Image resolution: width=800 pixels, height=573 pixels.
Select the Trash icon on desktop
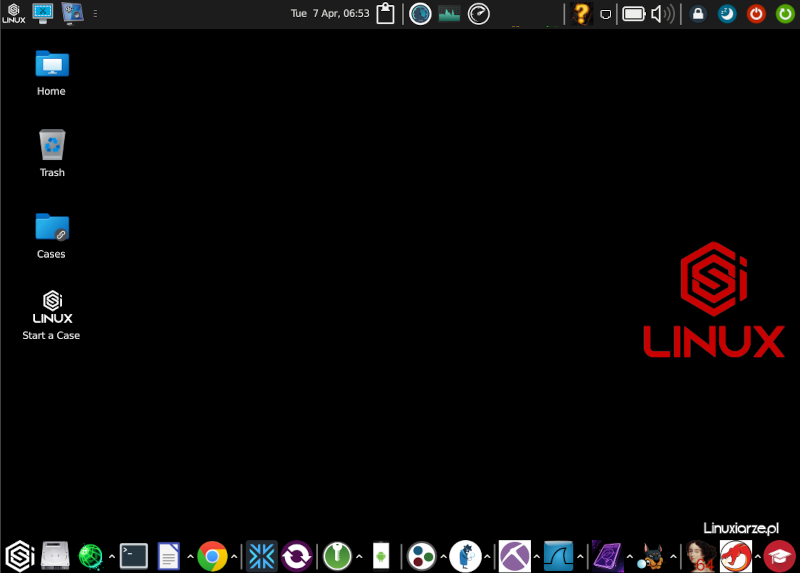click(52, 153)
